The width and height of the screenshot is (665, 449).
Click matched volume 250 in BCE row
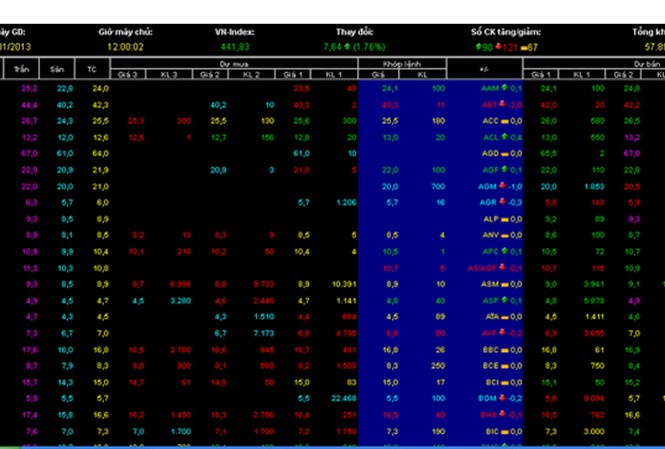coord(438,366)
